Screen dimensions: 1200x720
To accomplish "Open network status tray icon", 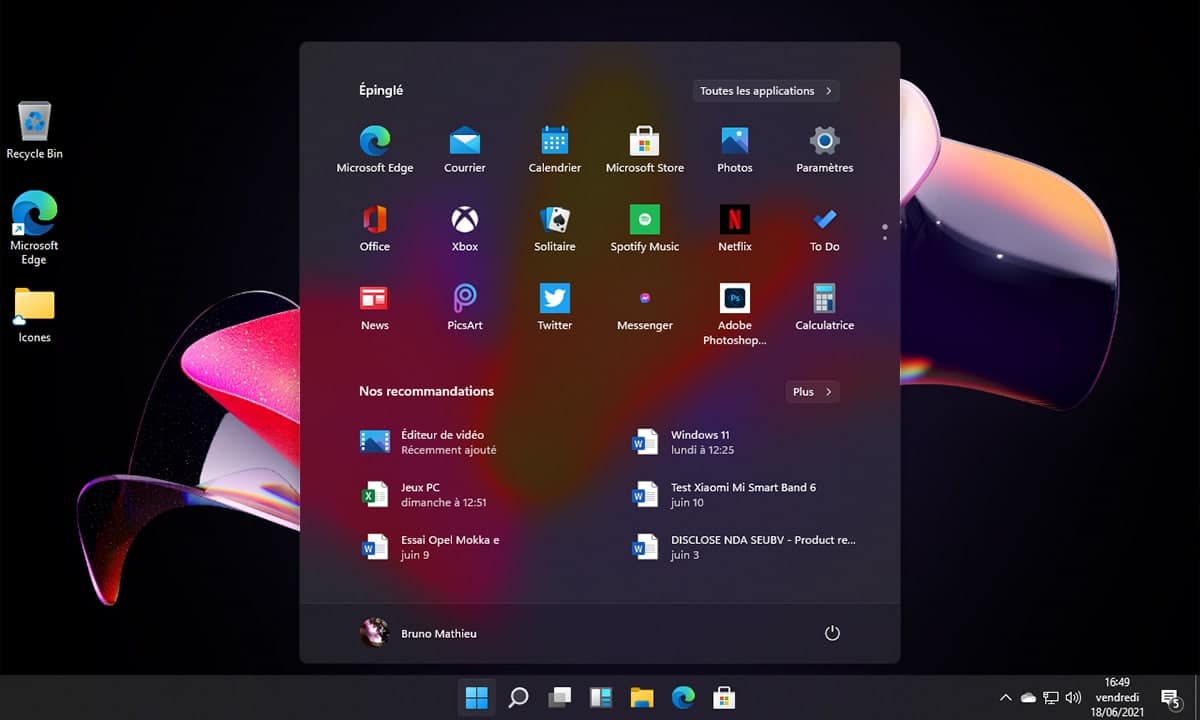I will [x=1051, y=698].
